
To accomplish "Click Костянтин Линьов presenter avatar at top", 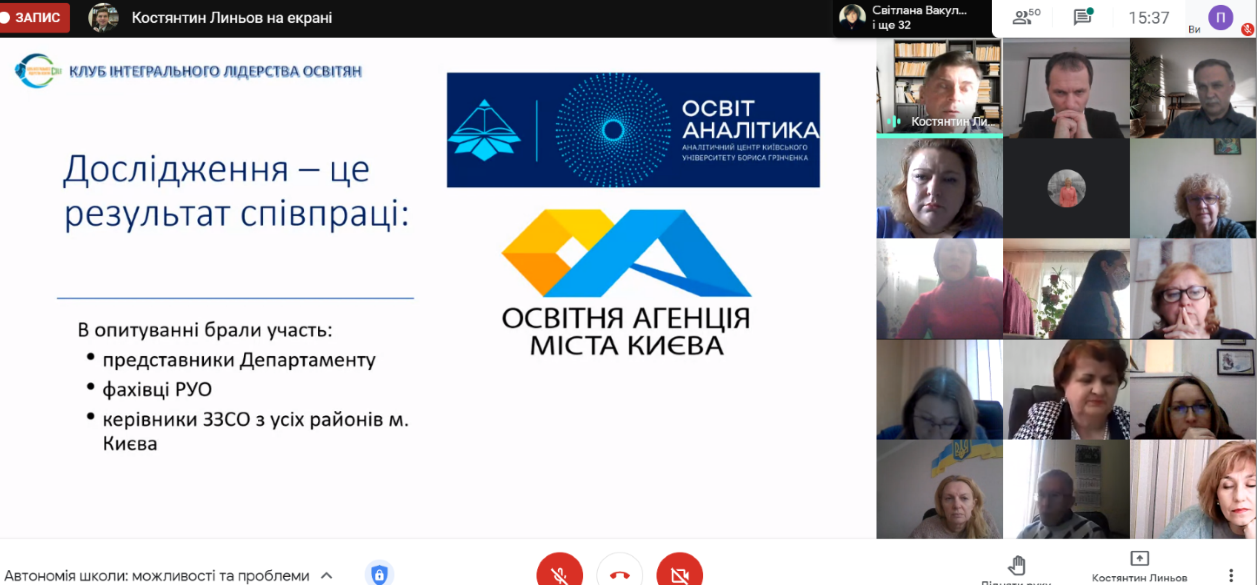I will [x=103, y=17].
